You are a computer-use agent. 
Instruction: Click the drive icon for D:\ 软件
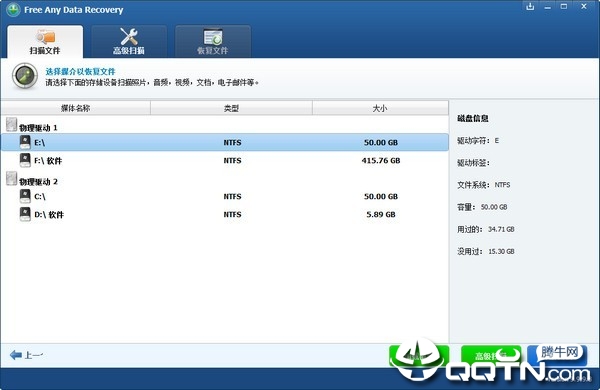[x=25, y=214]
